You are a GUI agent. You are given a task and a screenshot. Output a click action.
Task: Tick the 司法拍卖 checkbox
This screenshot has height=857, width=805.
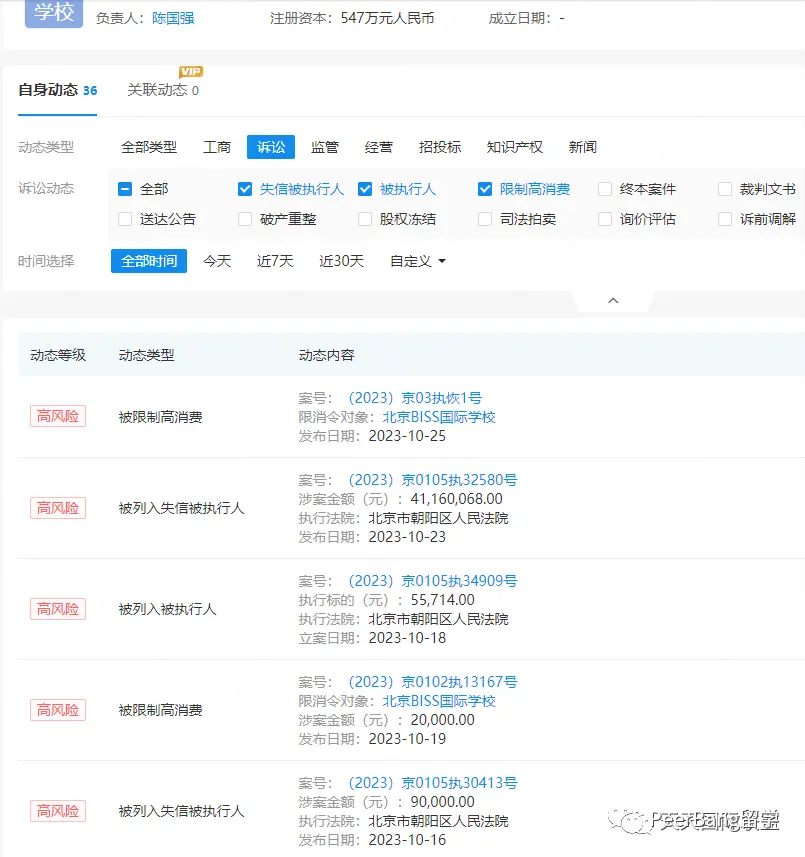pos(485,219)
